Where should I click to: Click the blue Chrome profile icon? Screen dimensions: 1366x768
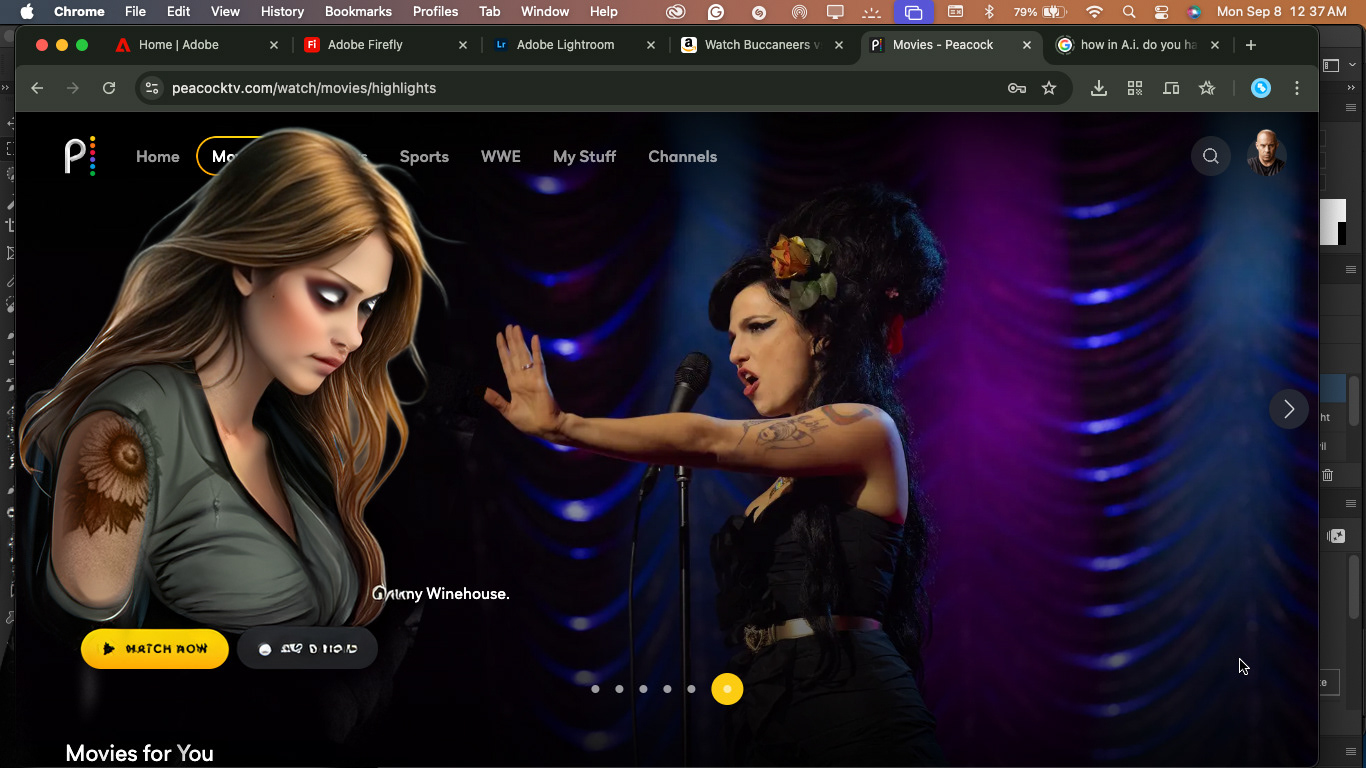pos(1261,88)
